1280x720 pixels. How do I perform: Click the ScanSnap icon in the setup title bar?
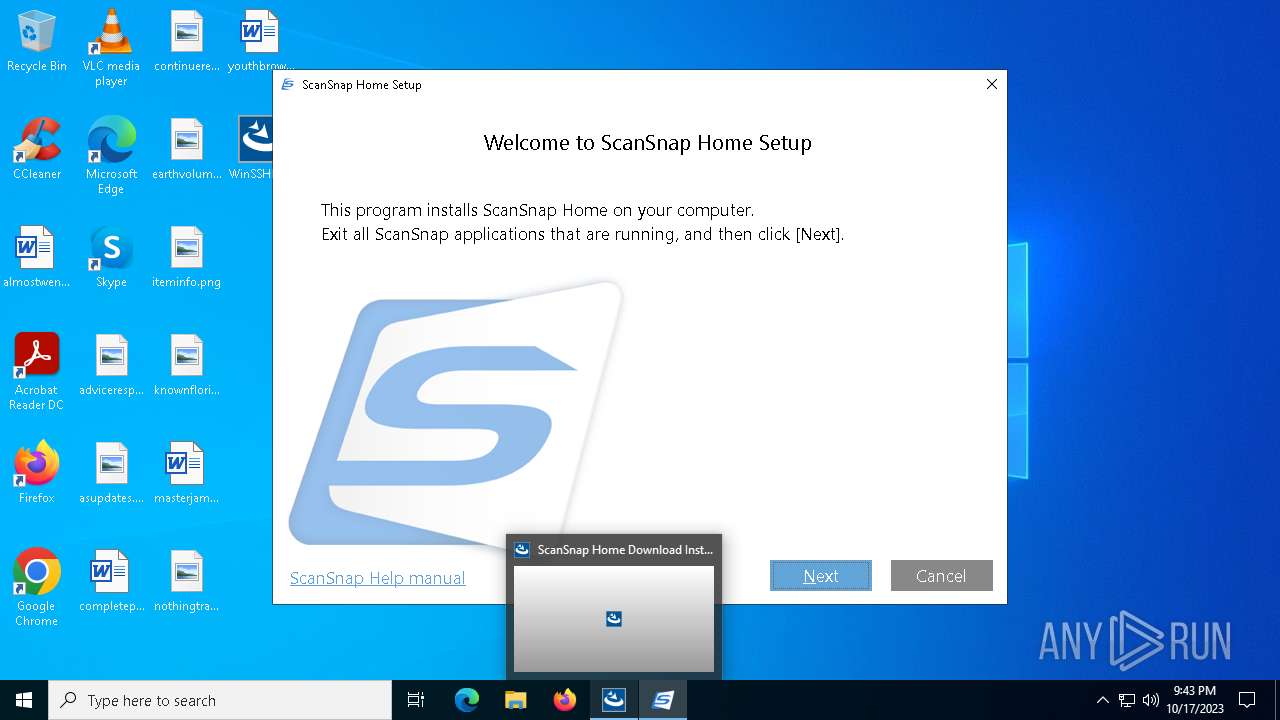288,85
